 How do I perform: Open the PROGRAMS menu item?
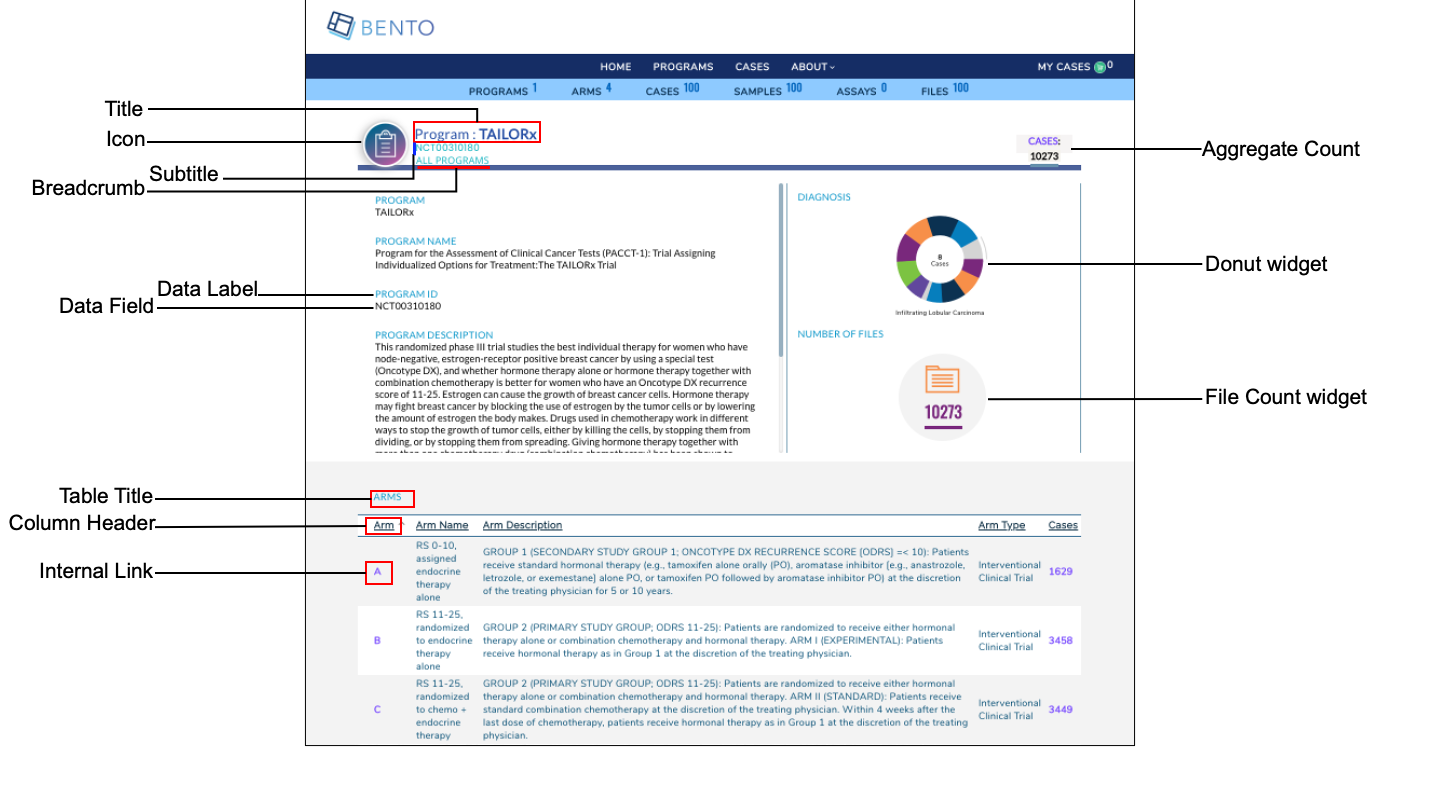tap(683, 67)
